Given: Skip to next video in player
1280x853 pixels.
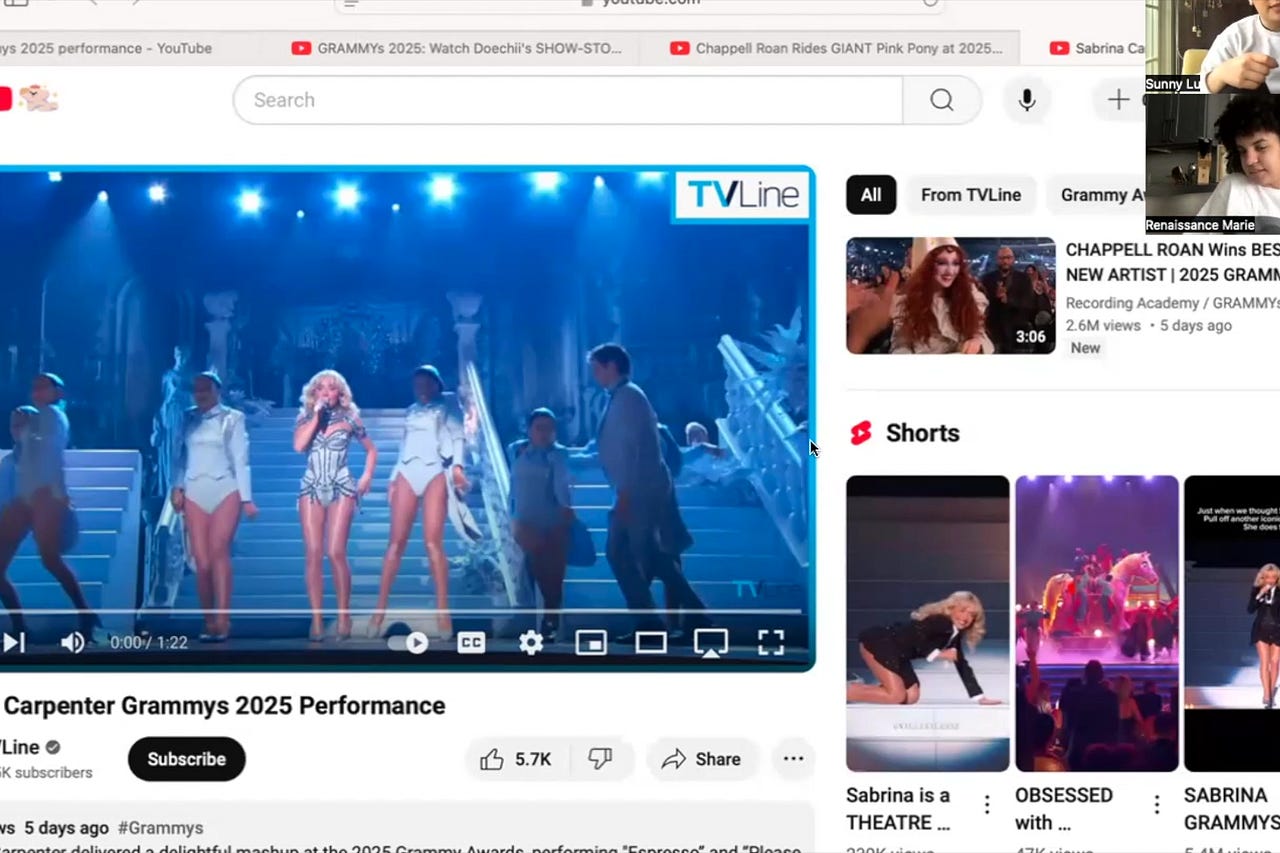Looking at the screenshot, I should click(13, 642).
